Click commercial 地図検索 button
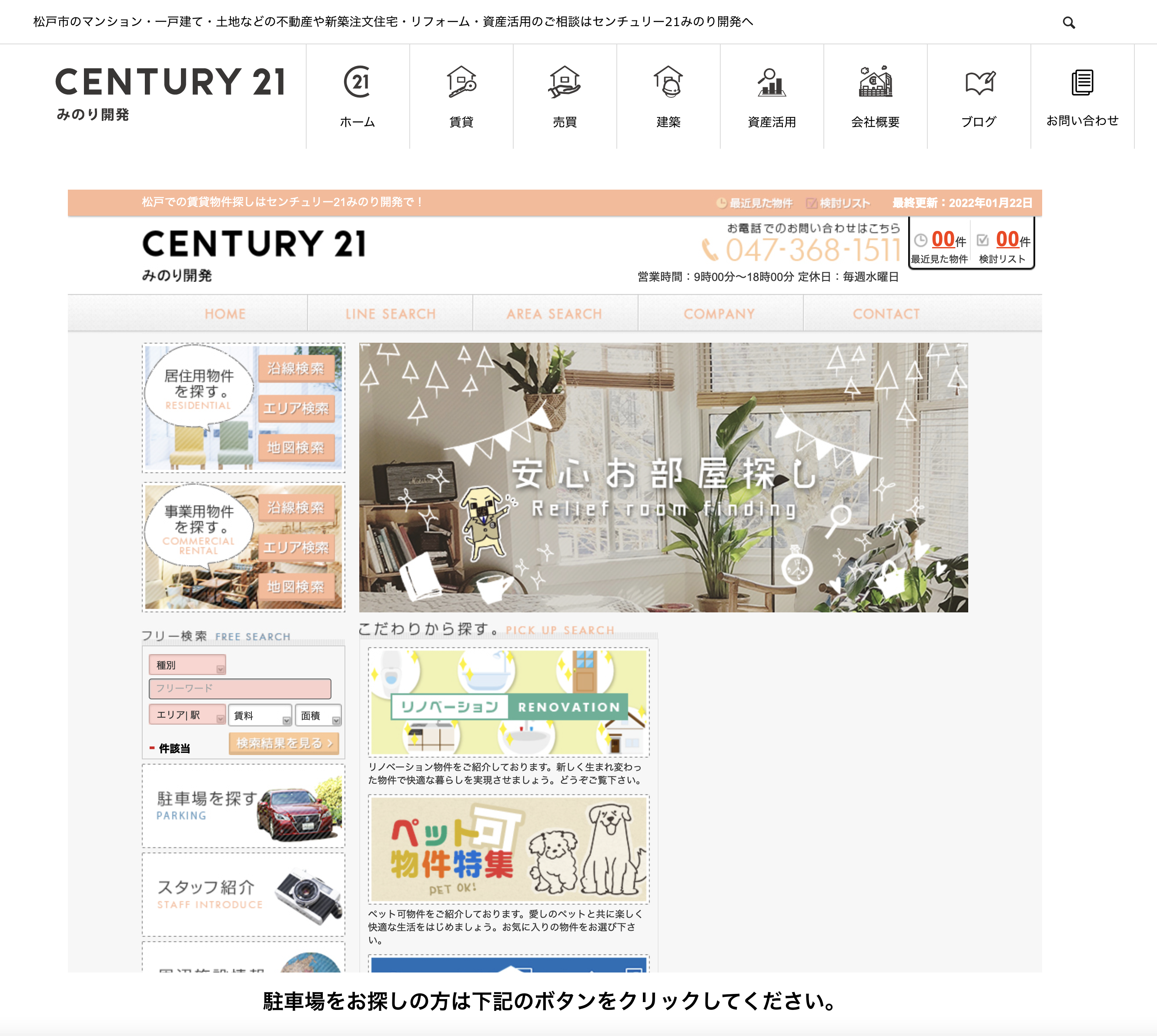Screen dimensions: 1157x1036 (x=296, y=587)
